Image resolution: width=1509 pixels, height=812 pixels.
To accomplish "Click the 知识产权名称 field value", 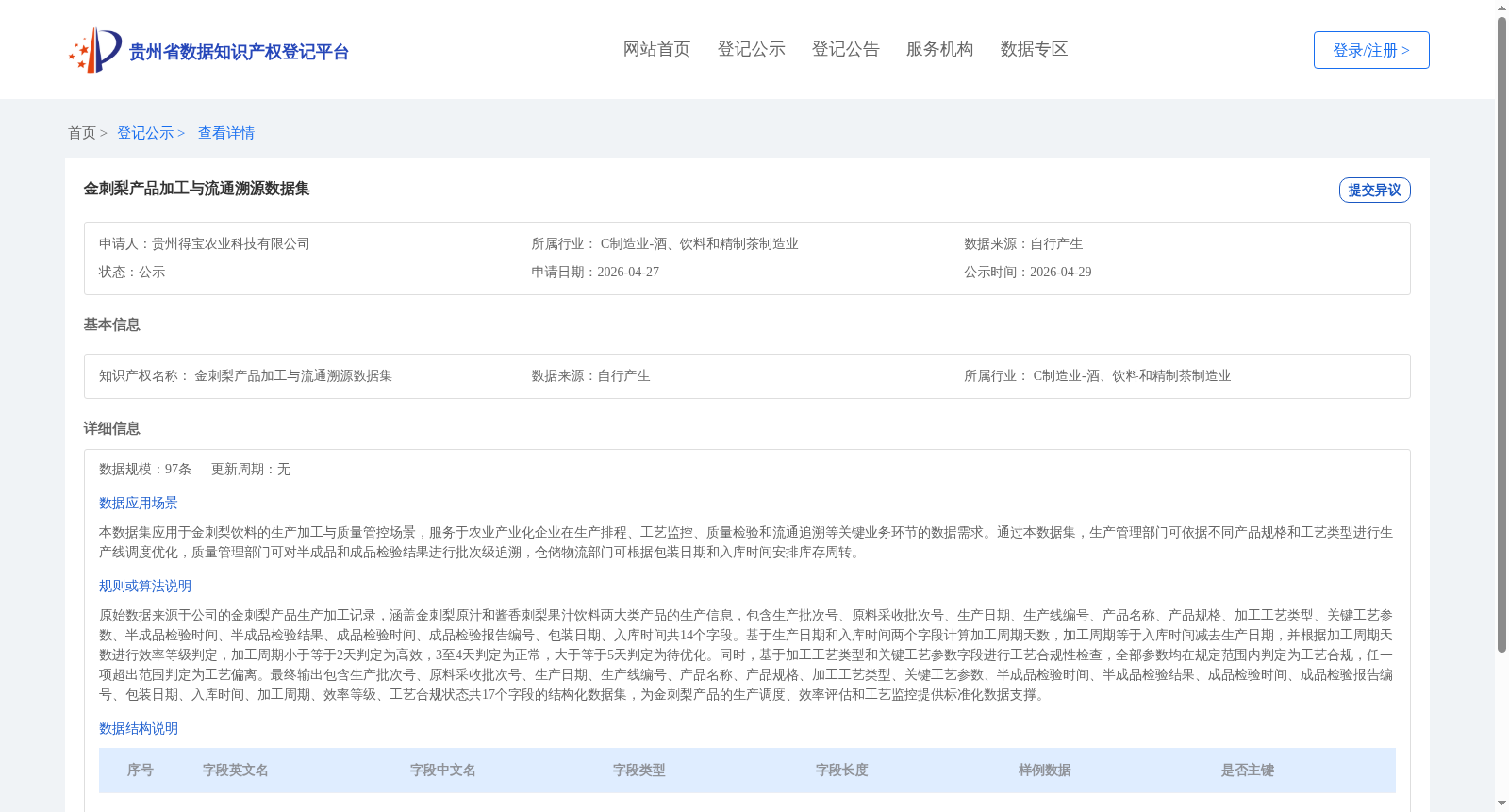I will pyautogui.click(x=293, y=375).
